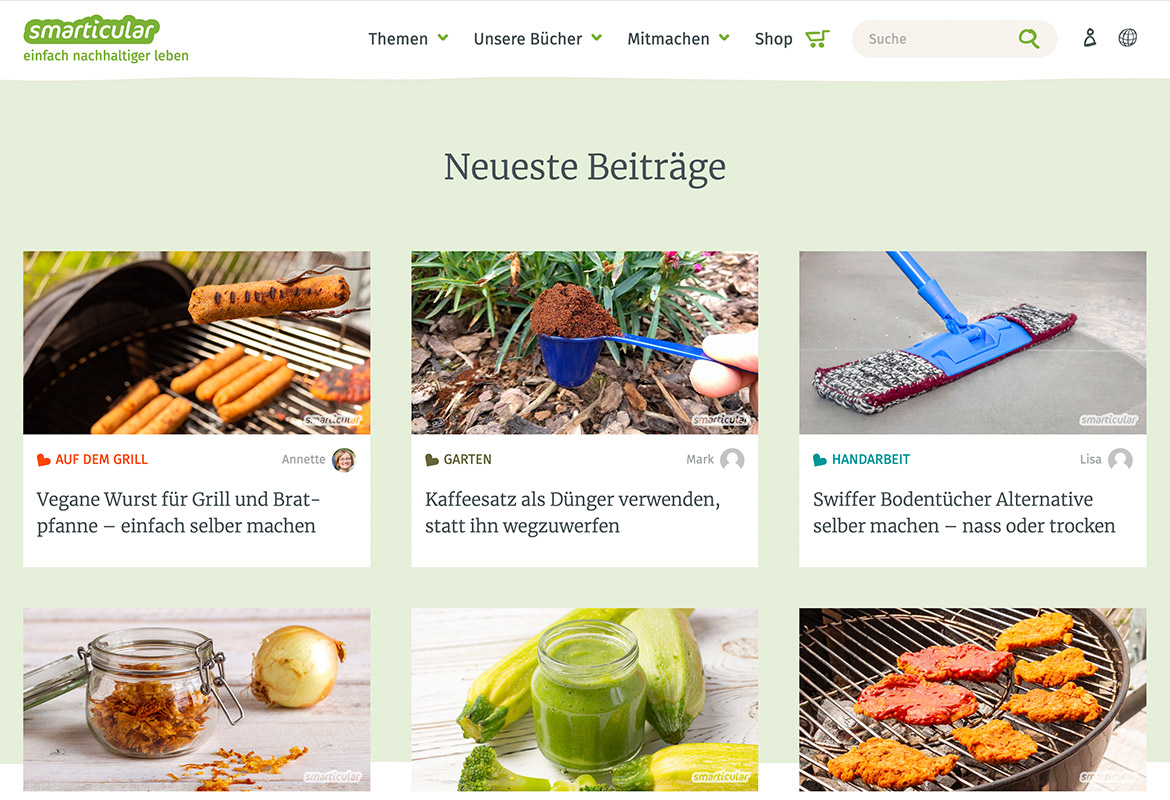Image resolution: width=1170 pixels, height=800 pixels.
Task: Open the user account icon
Action: click(x=1089, y=37)
